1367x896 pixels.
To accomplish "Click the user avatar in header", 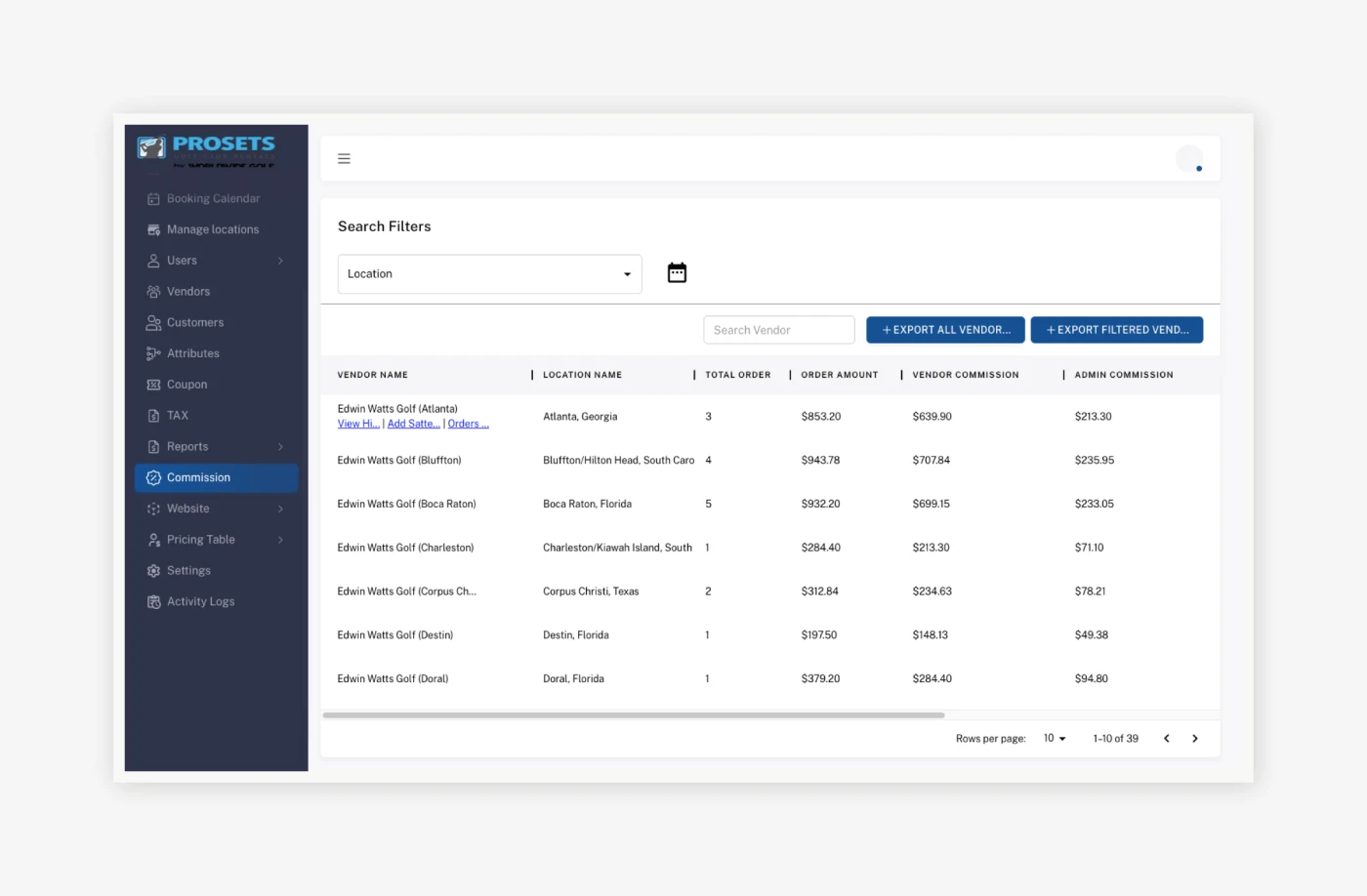I will click(x=1189, y=158).
